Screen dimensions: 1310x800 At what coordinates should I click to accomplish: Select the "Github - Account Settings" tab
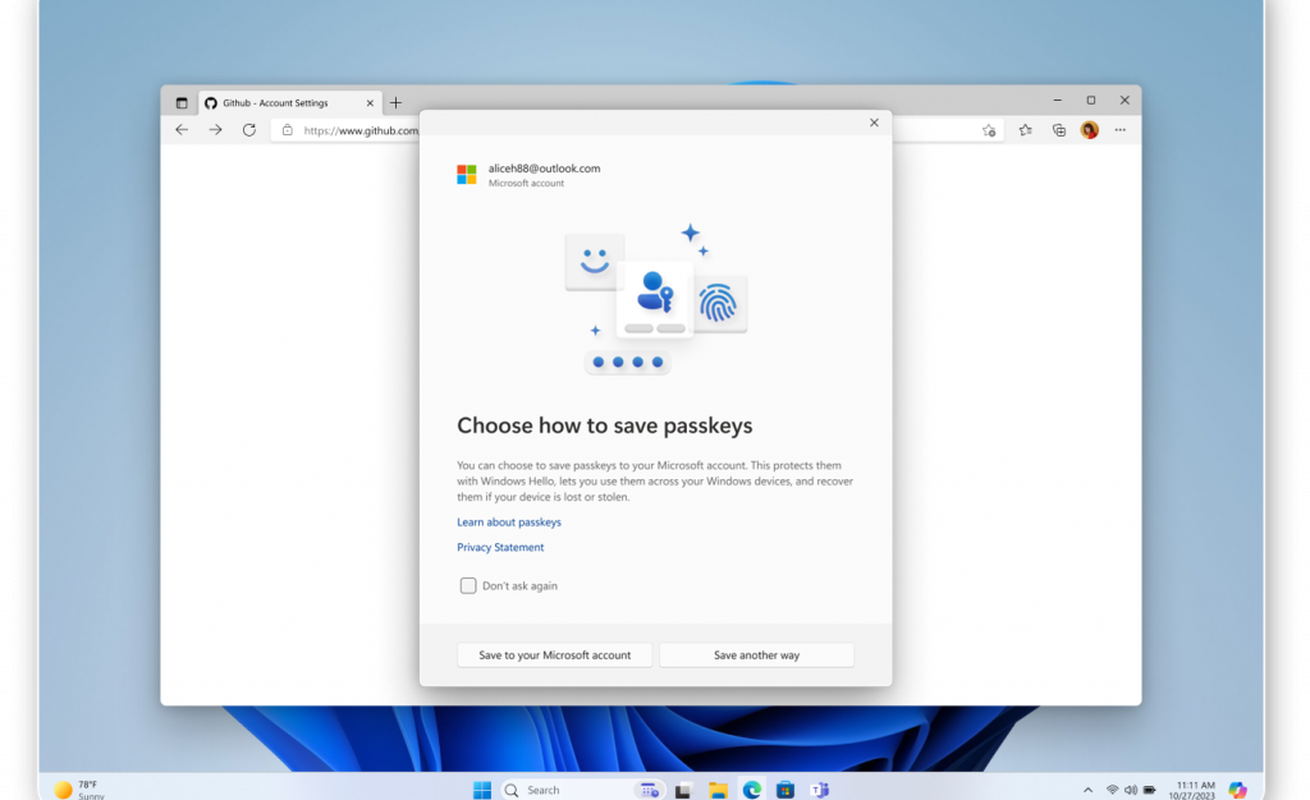[x=289, y=103]
